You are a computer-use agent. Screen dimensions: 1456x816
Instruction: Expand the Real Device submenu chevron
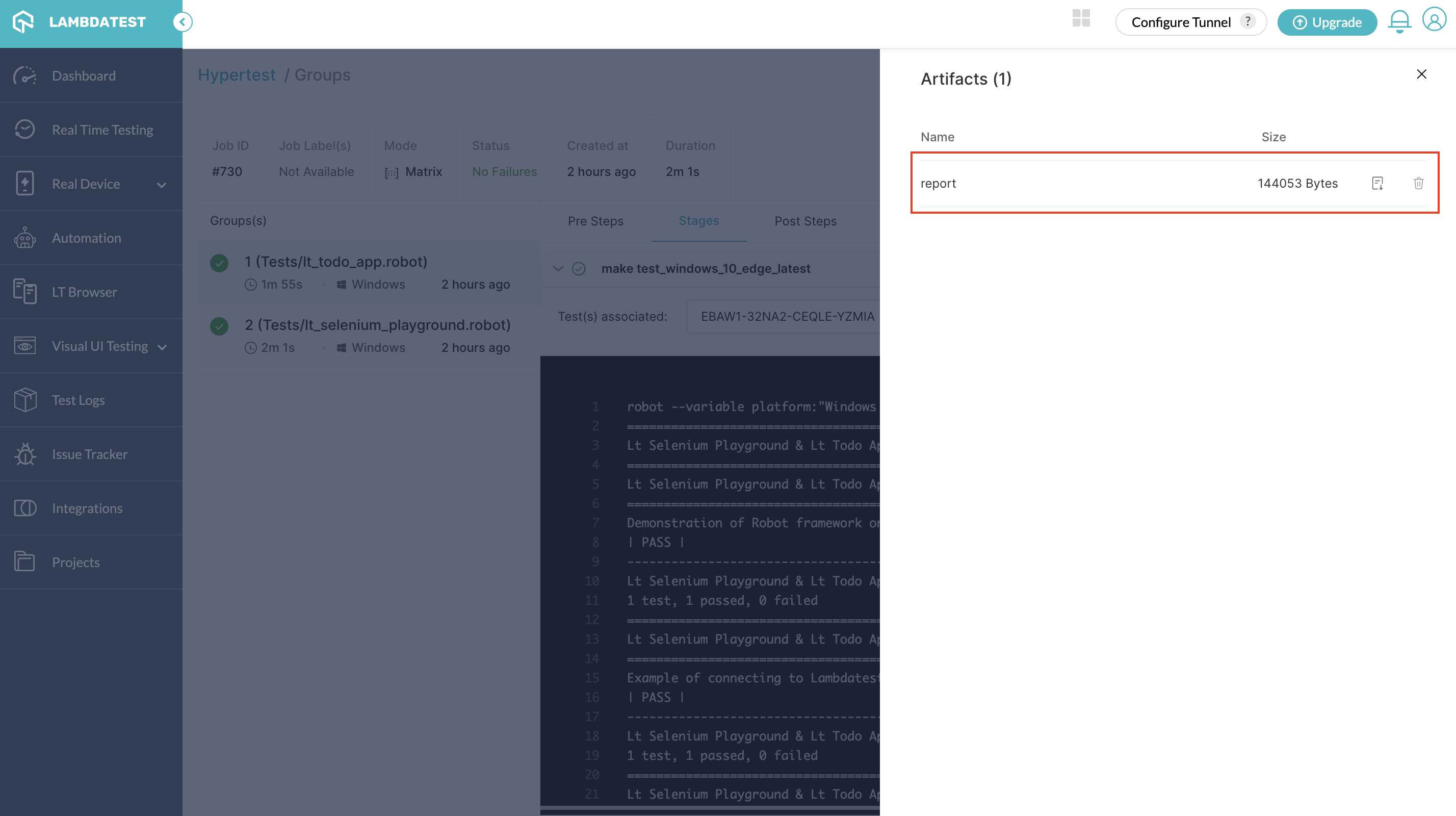click(162, 185)
